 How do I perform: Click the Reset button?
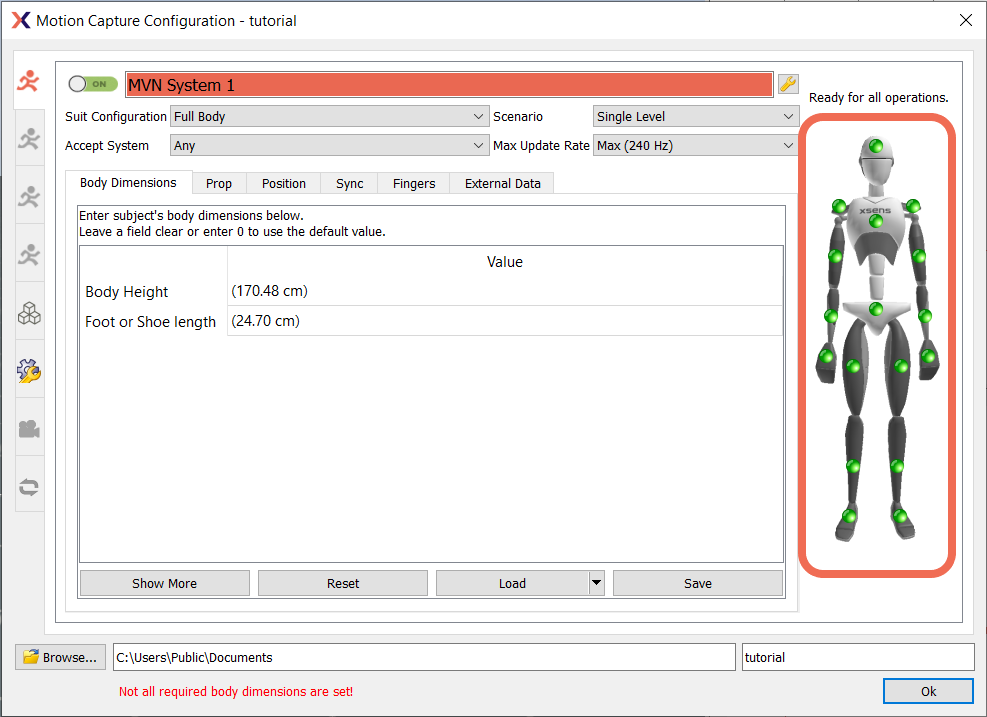[342, 583]
